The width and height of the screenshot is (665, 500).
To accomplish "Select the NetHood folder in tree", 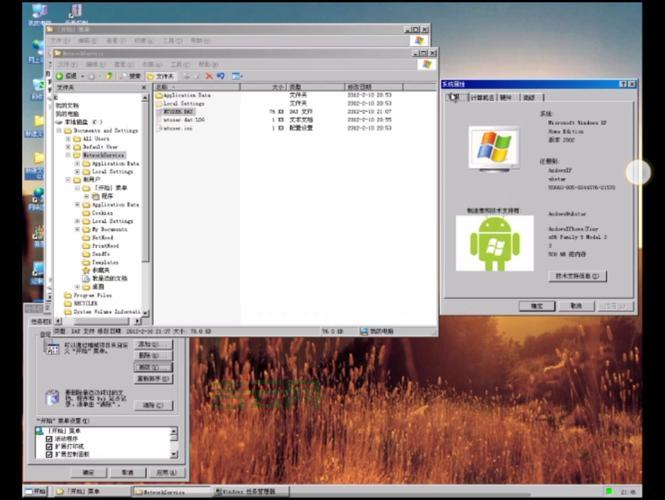I will [x=102, y=237].
